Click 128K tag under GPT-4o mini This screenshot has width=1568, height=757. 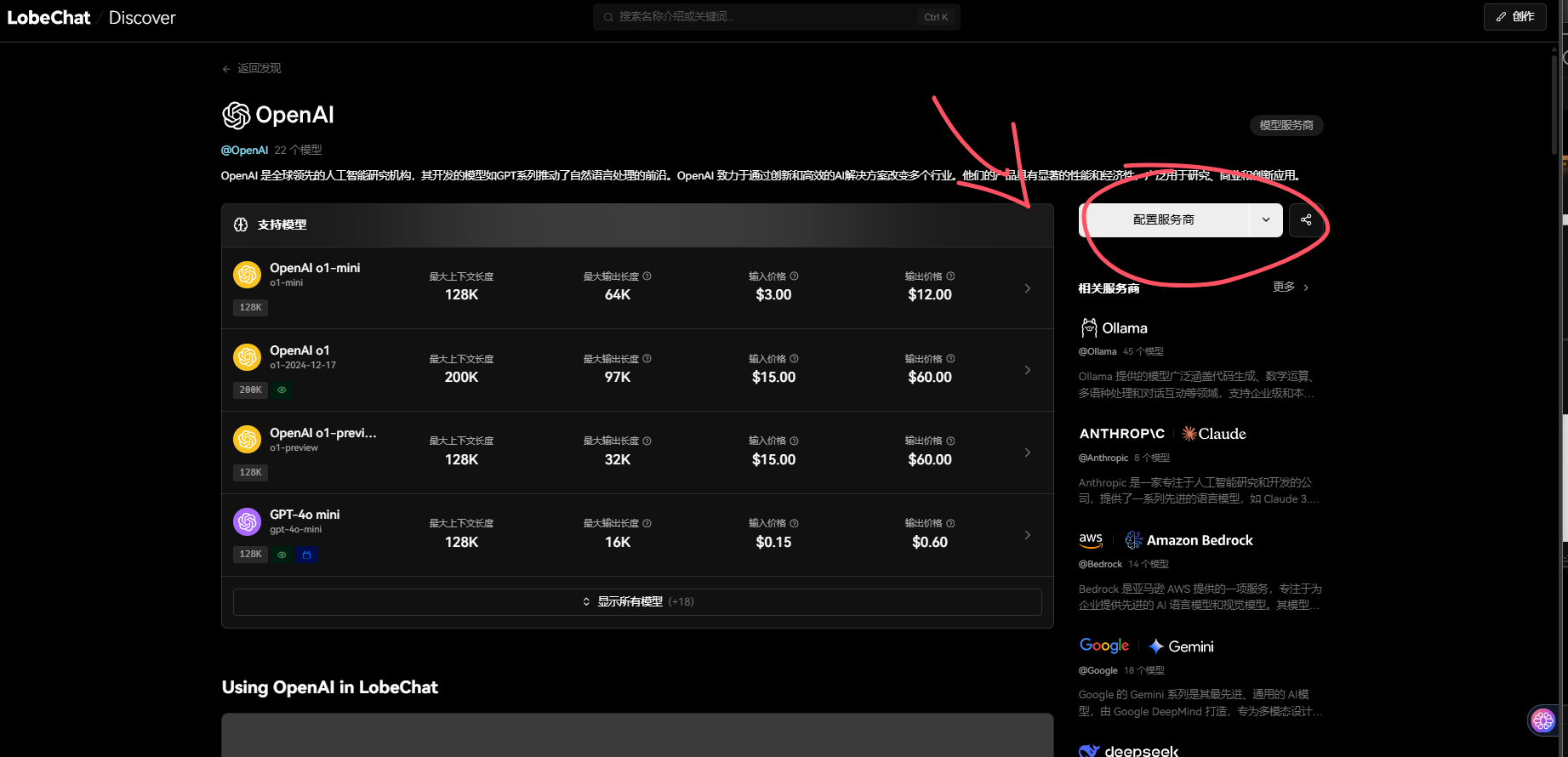(250, 554)
